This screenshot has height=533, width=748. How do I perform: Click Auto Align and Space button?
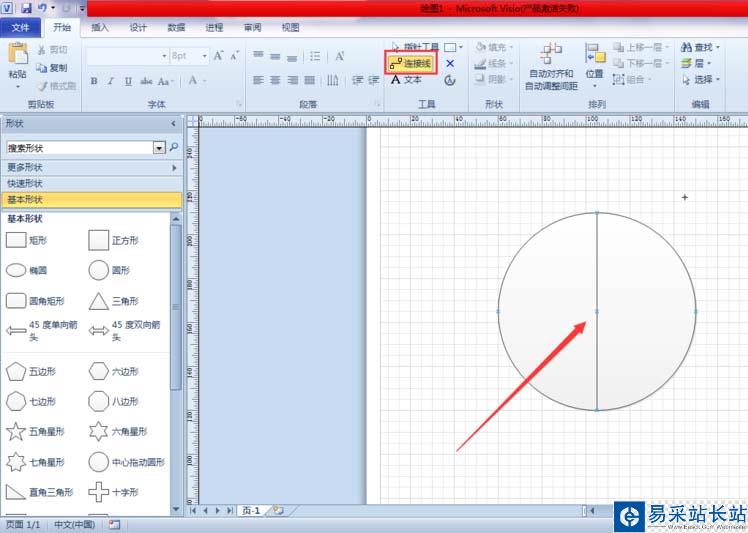coord(551,66)
